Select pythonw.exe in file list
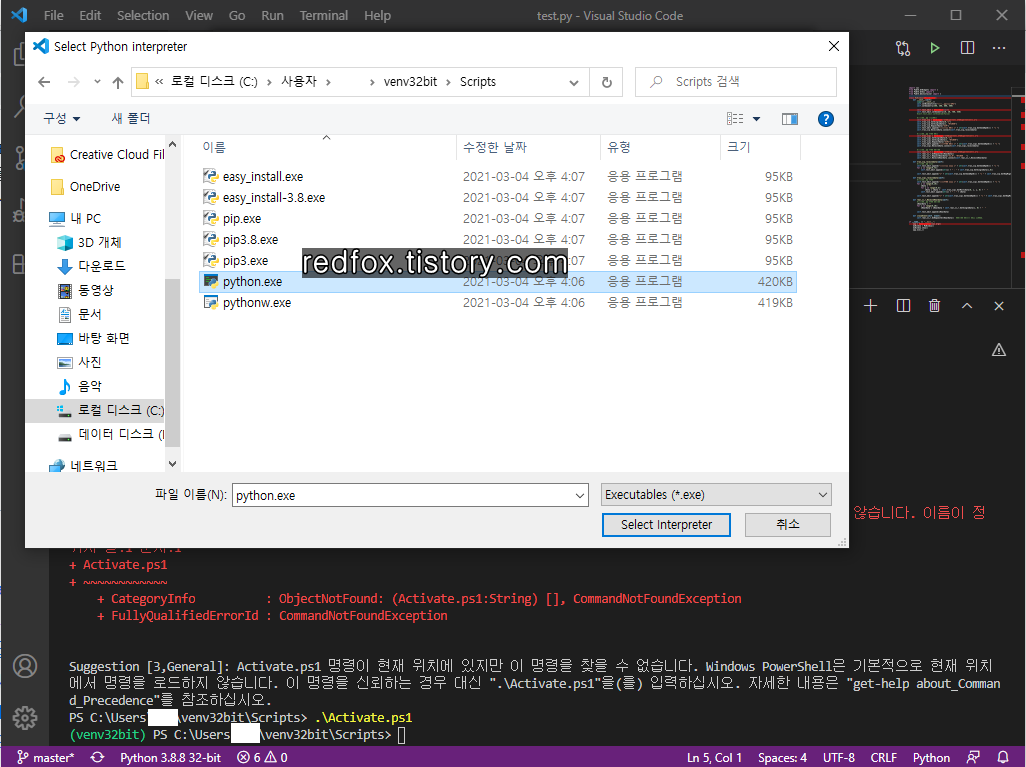This screenshot has height=767, width=1026. click(x=497, y=302)
